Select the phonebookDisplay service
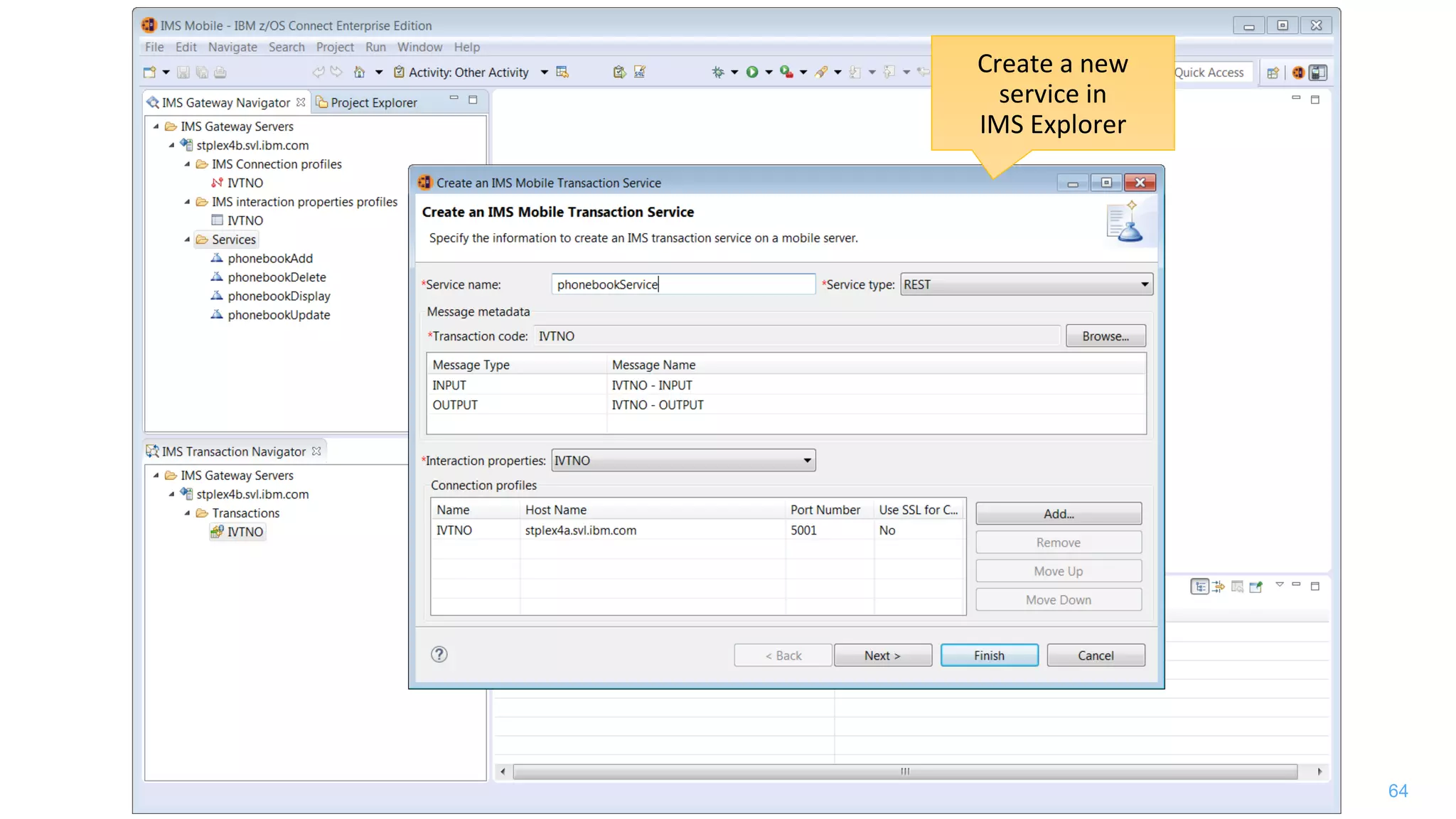The width and height of the screenshot is (1456, 819). pyautogui.click(x=279, y=296)
